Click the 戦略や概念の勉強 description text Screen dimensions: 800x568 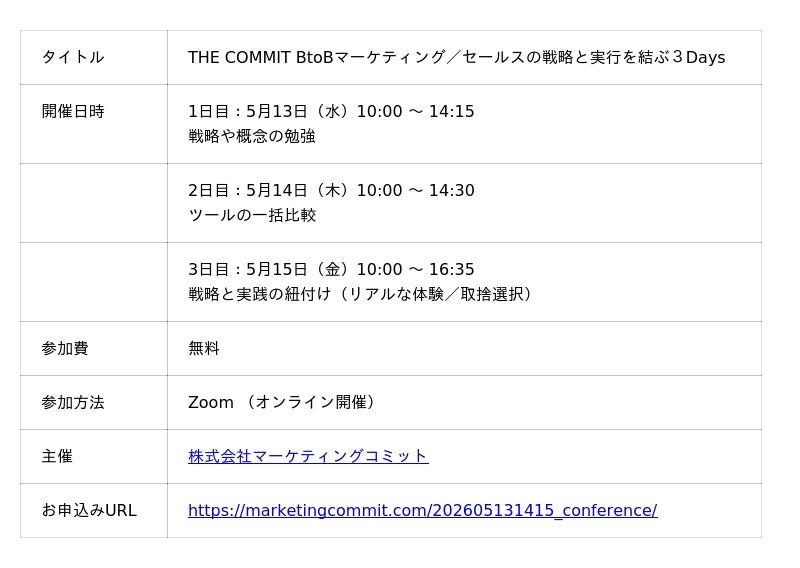pos(252,136)
